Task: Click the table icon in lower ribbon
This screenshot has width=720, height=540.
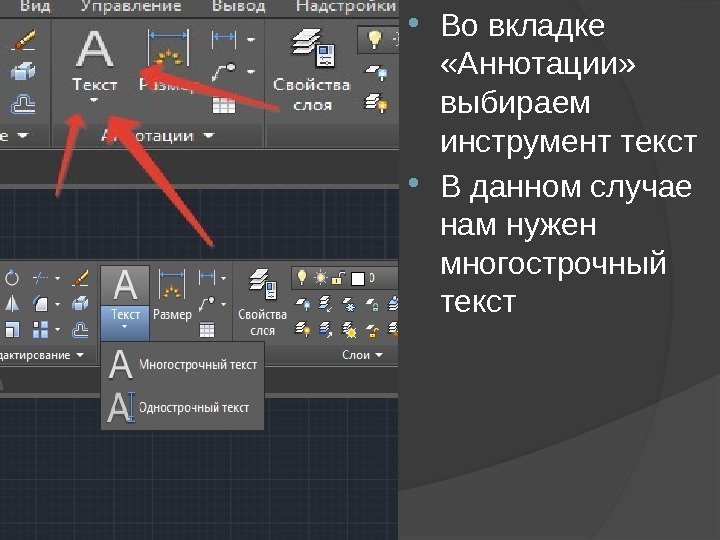Action: (x=207, y=329)
